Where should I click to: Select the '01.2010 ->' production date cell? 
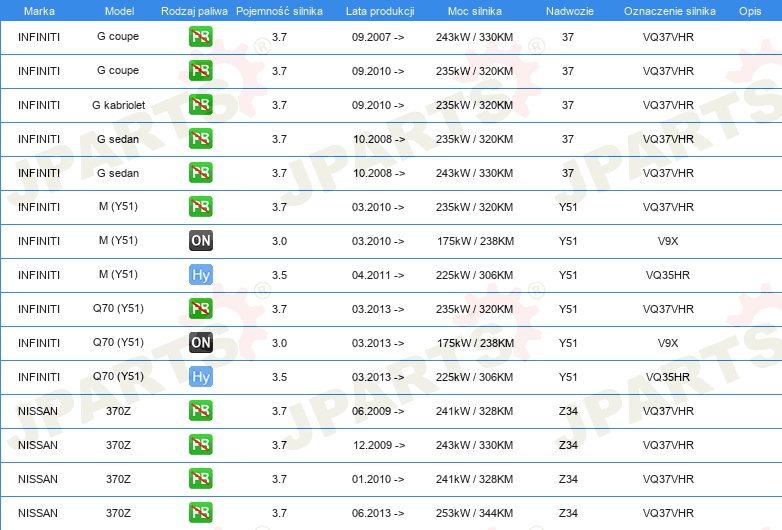point(378,479)
